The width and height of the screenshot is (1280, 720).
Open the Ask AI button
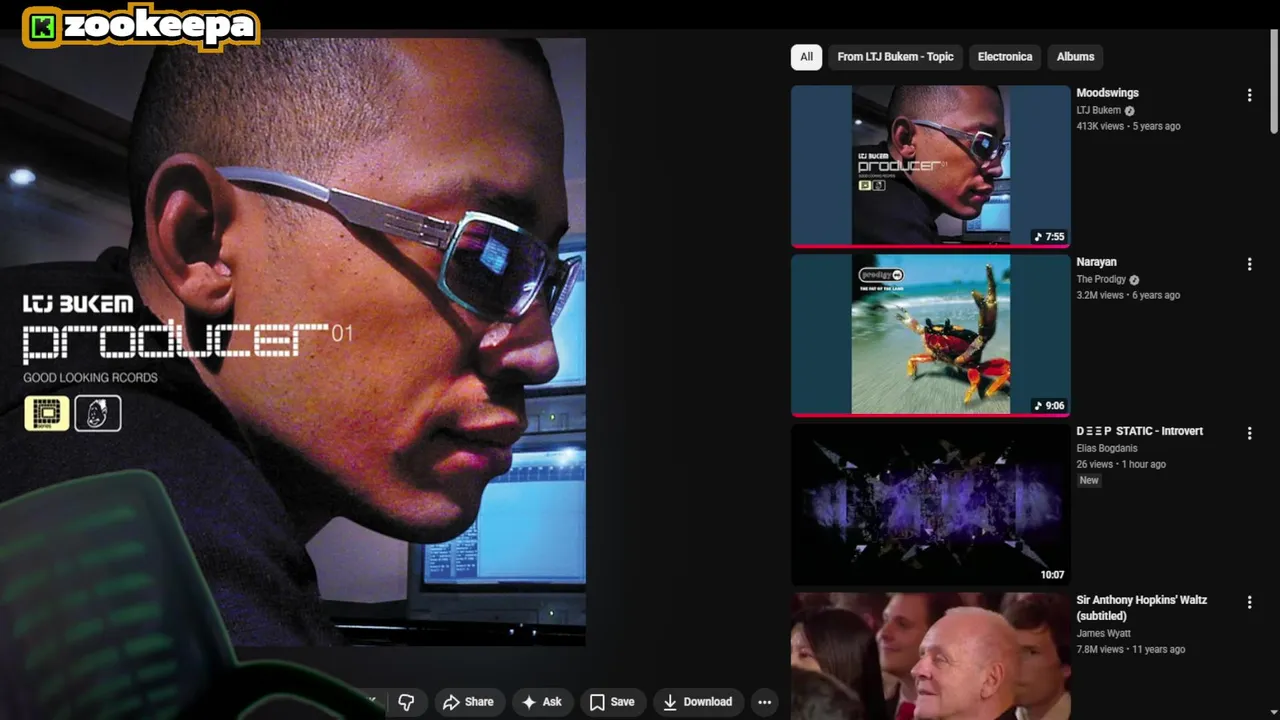[541, 702]
